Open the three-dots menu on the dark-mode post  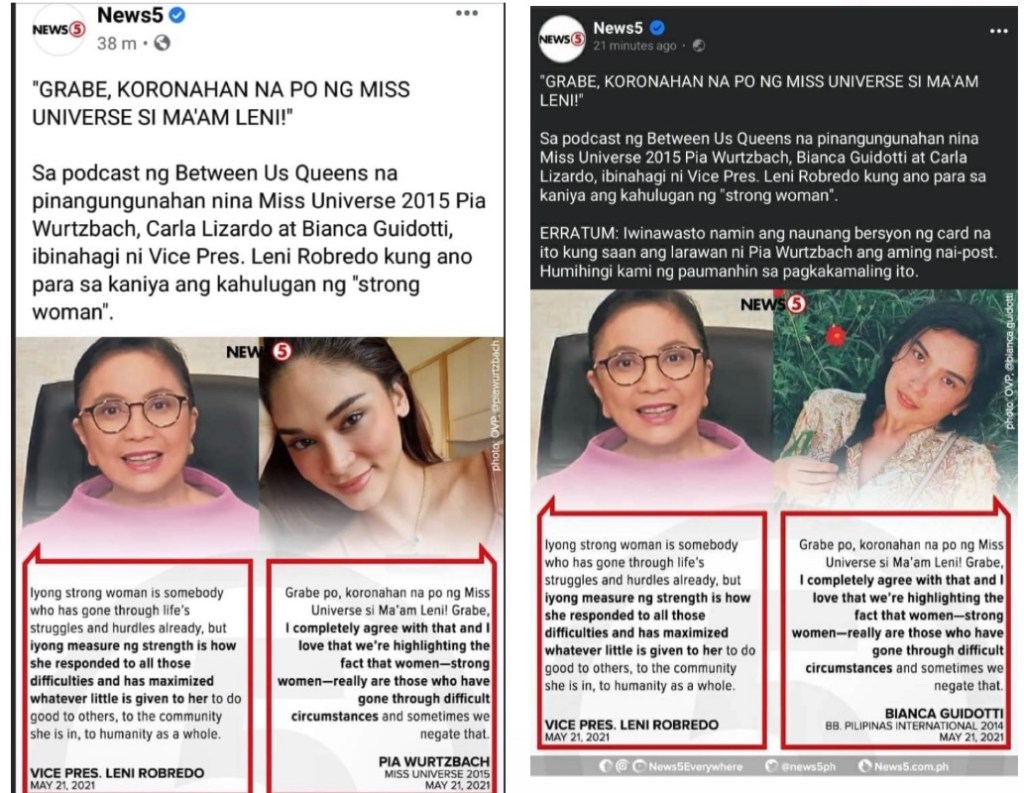pos(999,31)
